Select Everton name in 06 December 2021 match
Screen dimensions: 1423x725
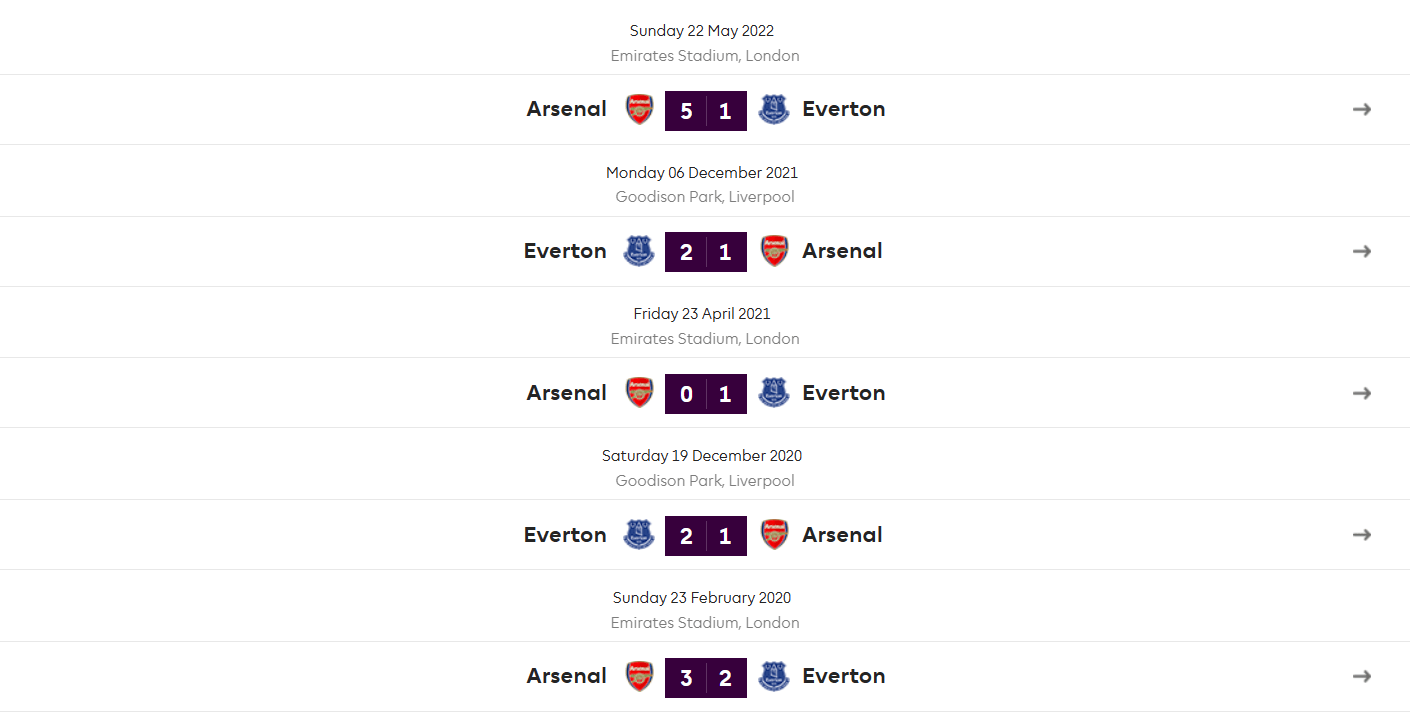coord(565,251)
